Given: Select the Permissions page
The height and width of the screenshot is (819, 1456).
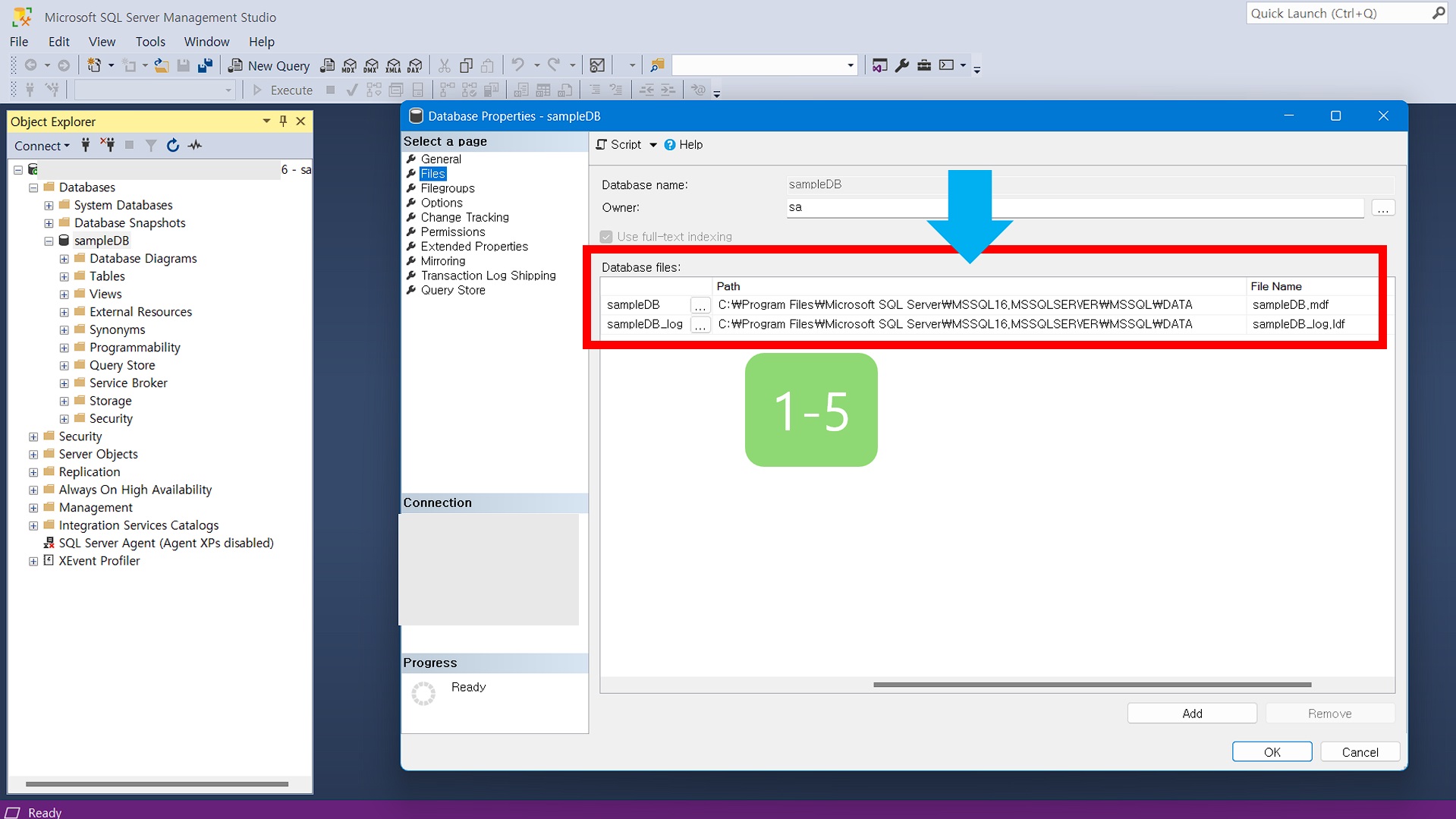Looking at the screenshot, I should [453, 232].
